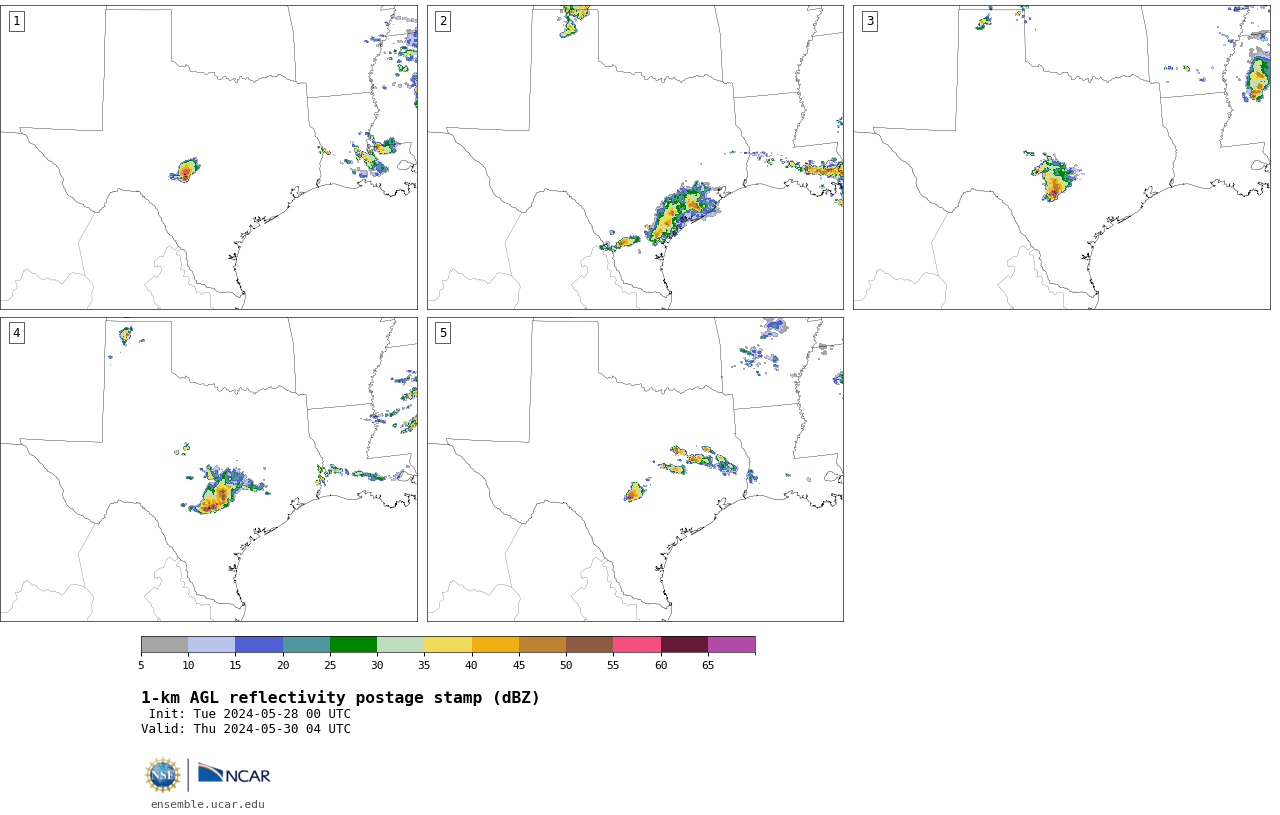The width and height of the screenshot is (1280, 815).
Task: Click the blue 15-20 dBZ swatch
Action: pos(259,645)
